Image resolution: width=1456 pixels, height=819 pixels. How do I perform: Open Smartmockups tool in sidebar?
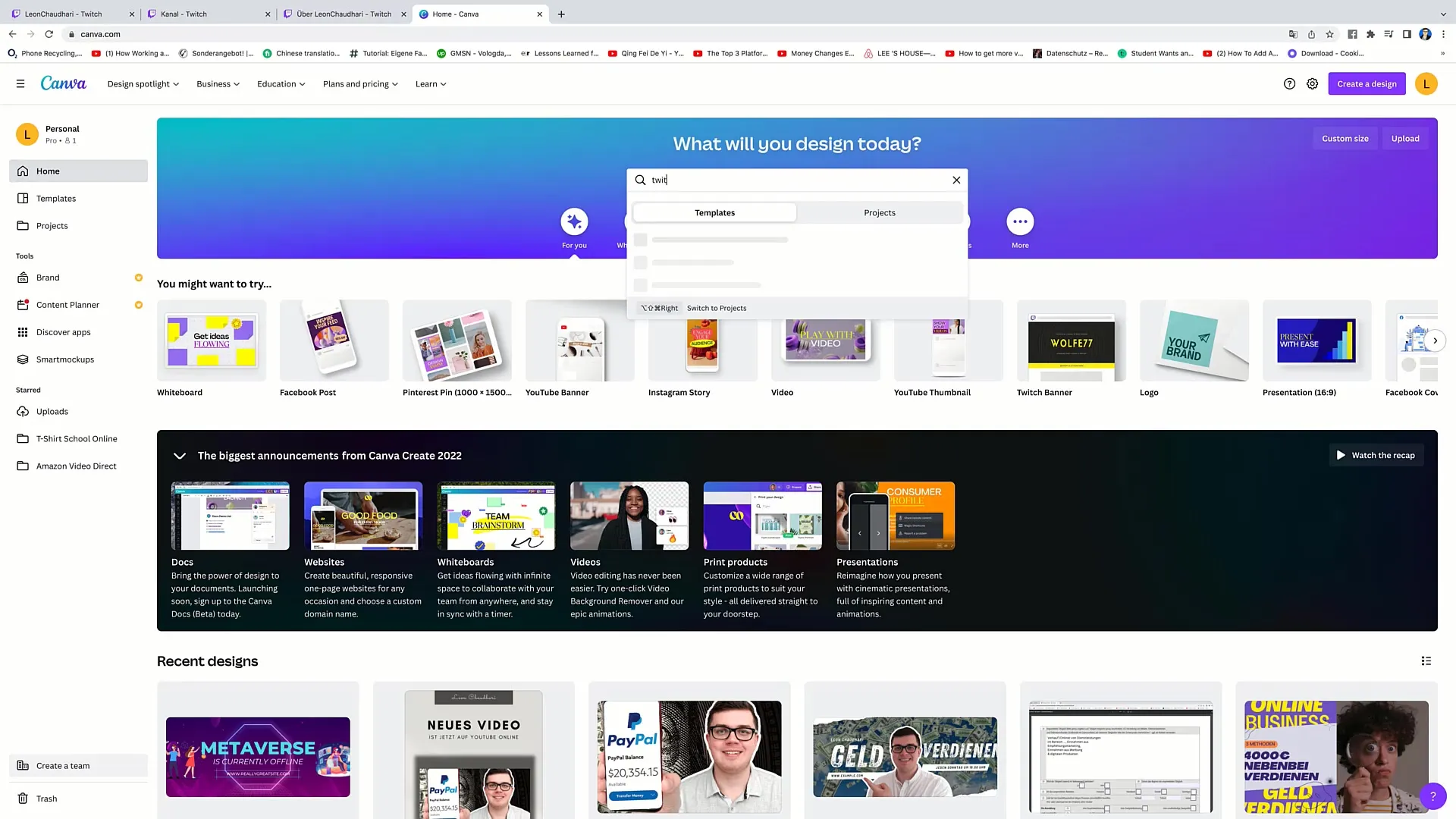pos(64,358)
